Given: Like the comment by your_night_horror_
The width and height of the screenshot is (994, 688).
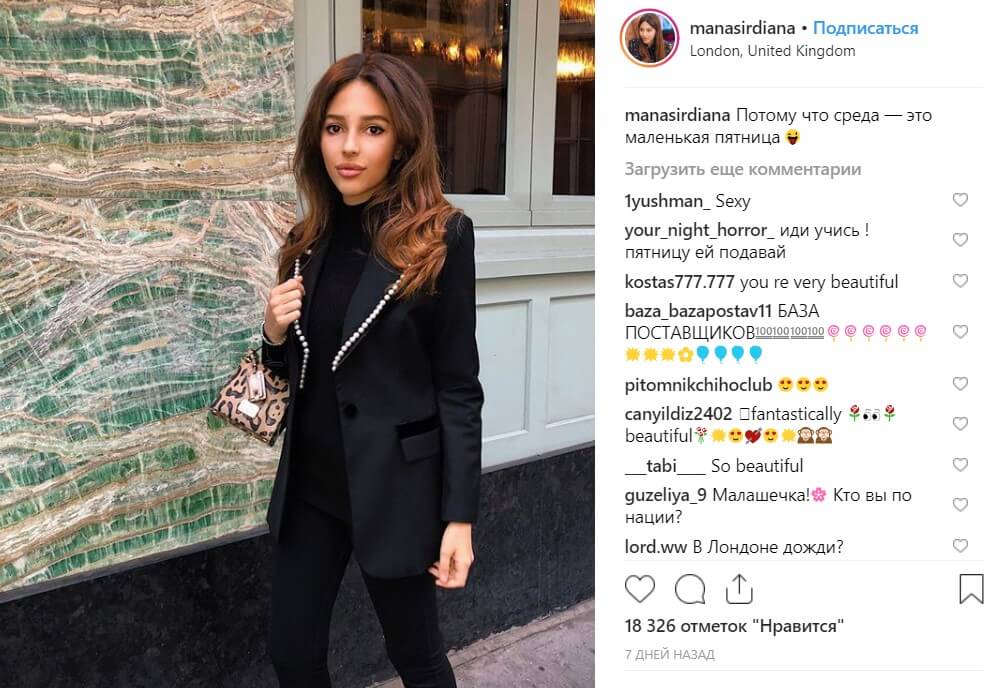Looking at the screenshot, I should click(x=960, y=240).
